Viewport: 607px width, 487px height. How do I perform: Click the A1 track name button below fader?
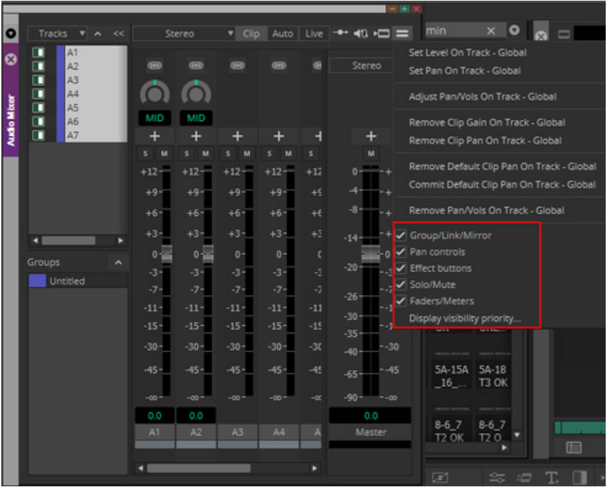pos(154,432)
